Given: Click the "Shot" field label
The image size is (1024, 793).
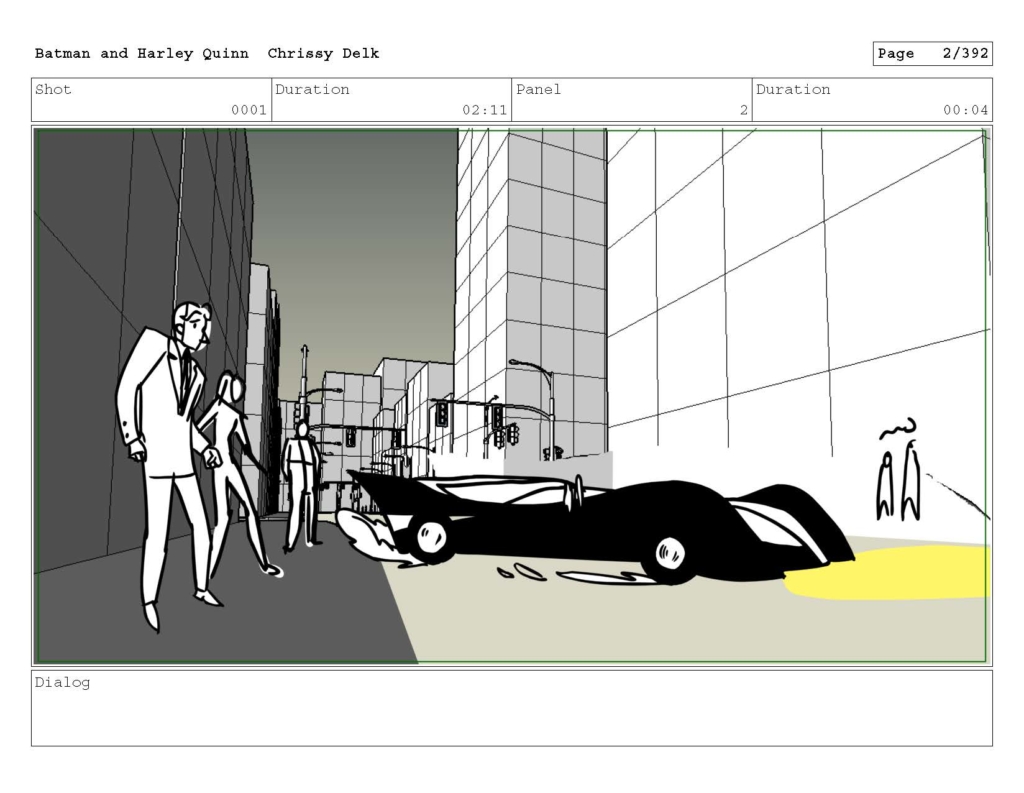Looking at the screenshot, I should (53, 89).
